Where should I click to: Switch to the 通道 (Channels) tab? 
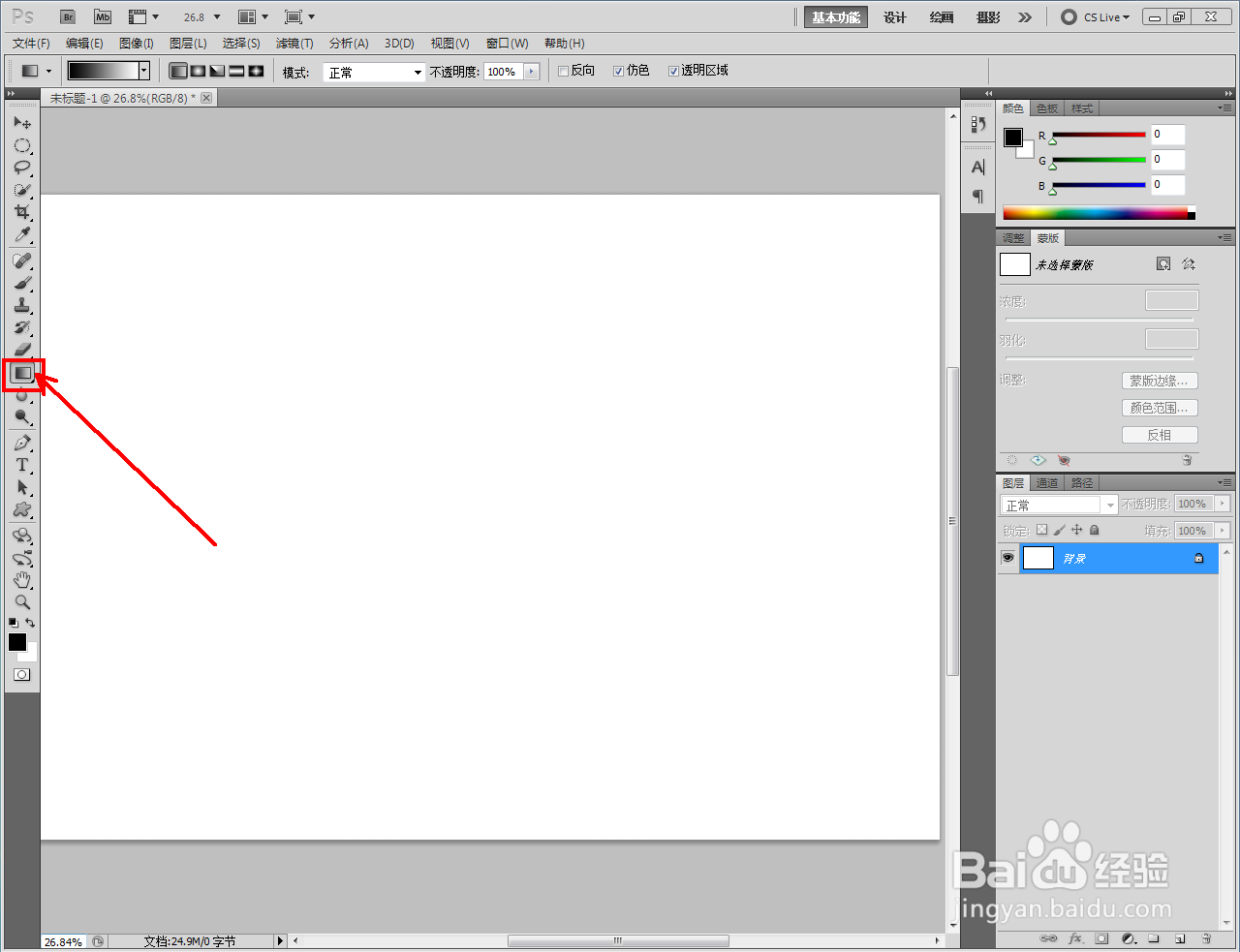[x=1047, y=483]
